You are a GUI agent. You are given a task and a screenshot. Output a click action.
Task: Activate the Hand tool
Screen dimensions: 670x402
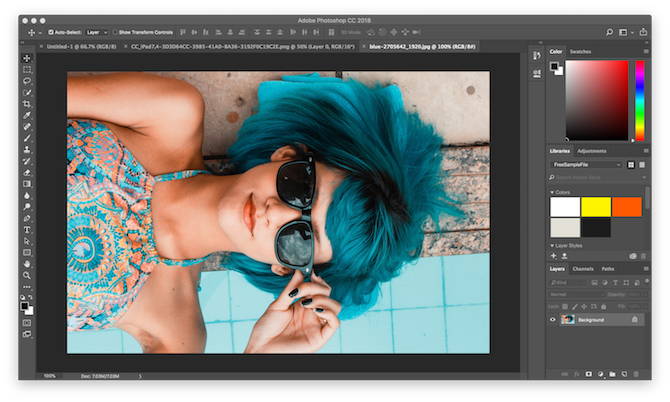coord(27,263)
